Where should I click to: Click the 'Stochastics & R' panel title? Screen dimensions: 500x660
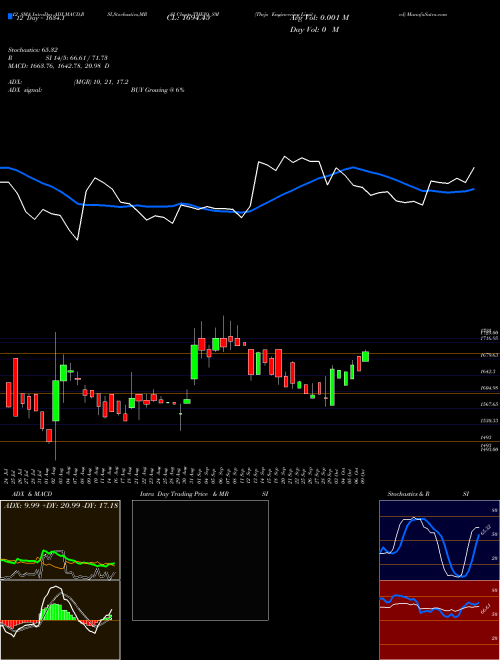pos(409,494)
